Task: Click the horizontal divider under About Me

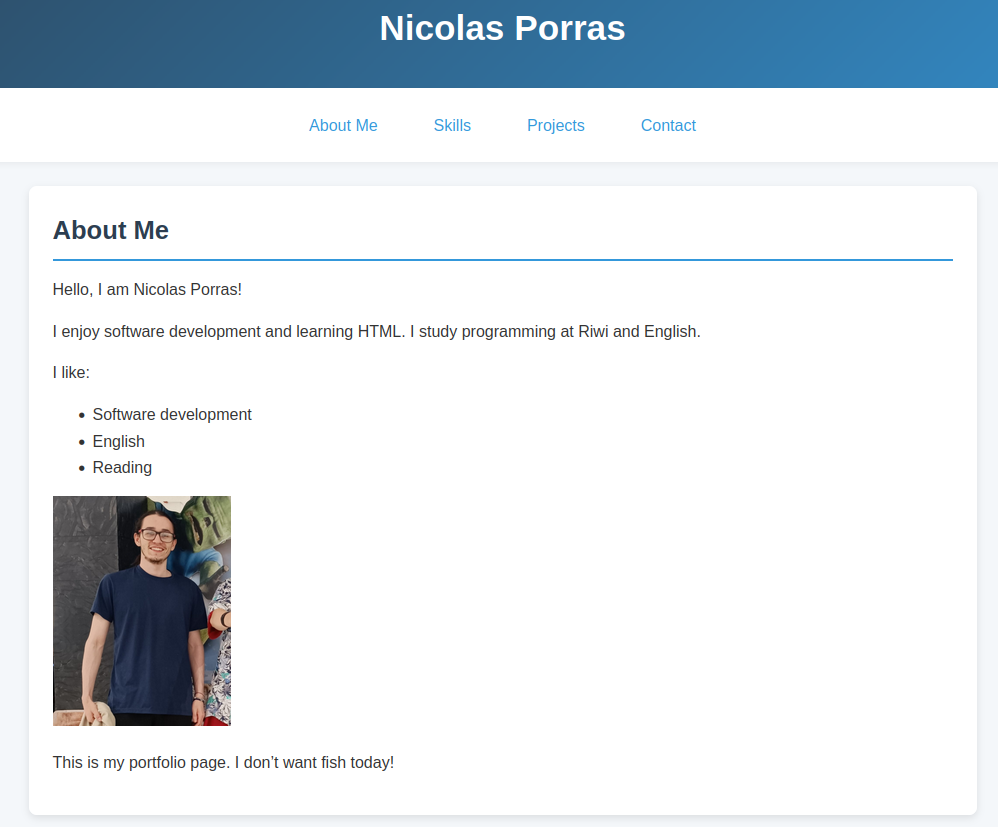Action: point(502,257)
